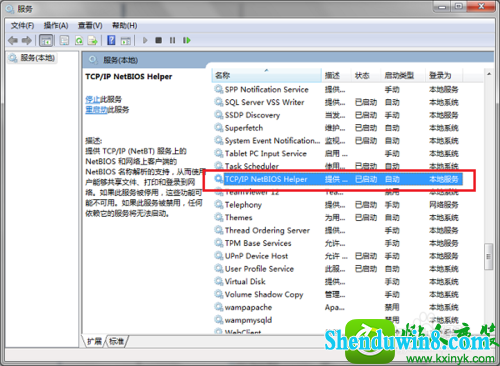This screenshot has height=366, width=500.
Task: Click the scroll-up arrow of the services list
Action: coord(489,74)
